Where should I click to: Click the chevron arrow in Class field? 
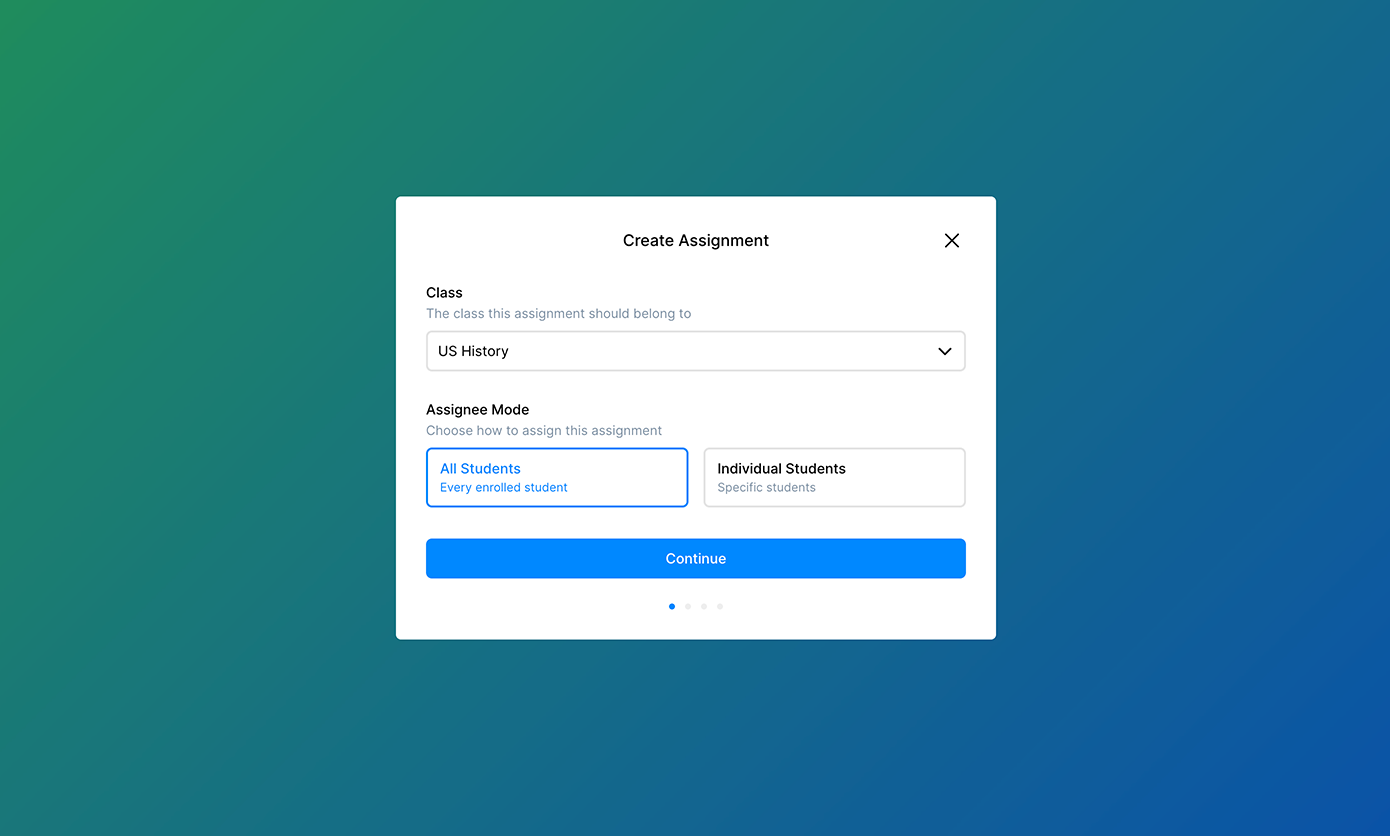[x=945, y=351]
